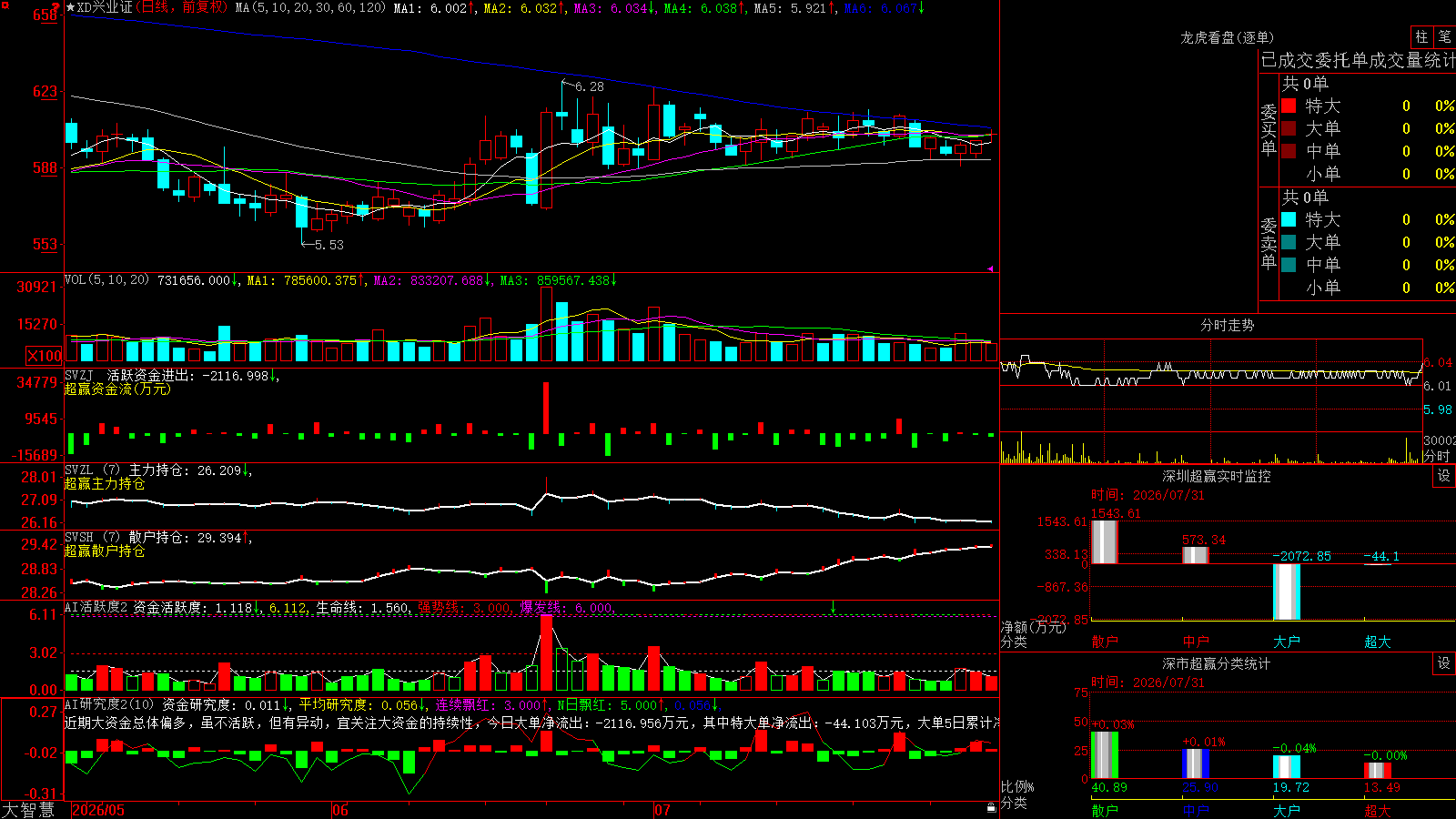The width and height of the screenshot is (1456, 819).
Task: Switch to the 笔 (tick) view tab
Action: pos(1444,36)
